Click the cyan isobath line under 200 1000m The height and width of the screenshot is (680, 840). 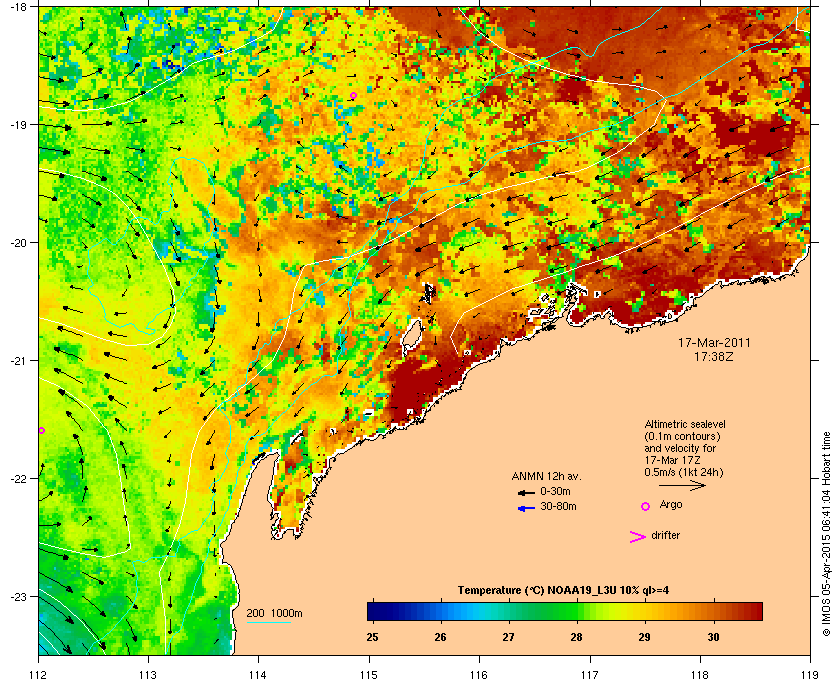[x=268, y=622]
